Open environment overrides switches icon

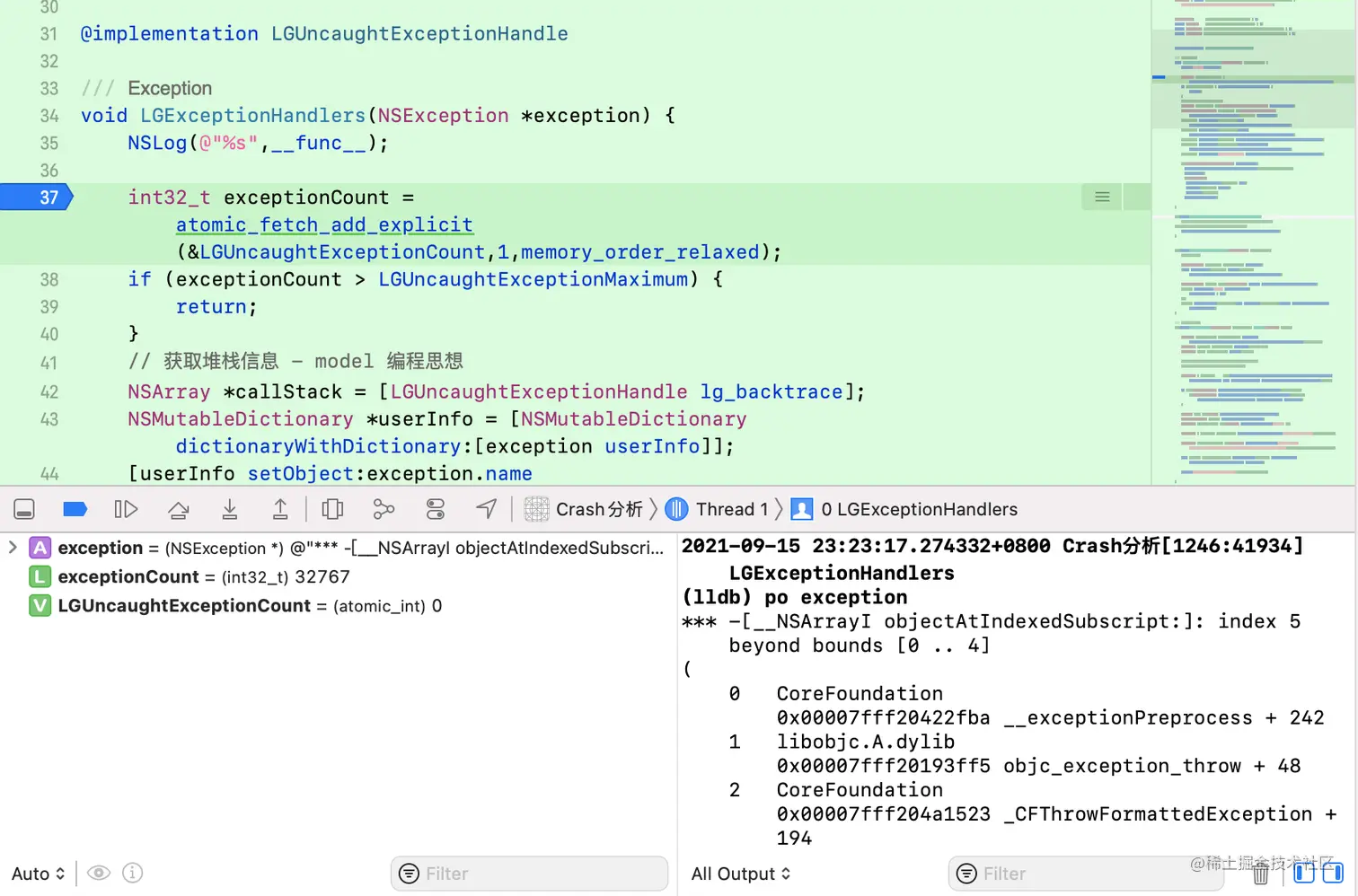click(x=436, y=510)
